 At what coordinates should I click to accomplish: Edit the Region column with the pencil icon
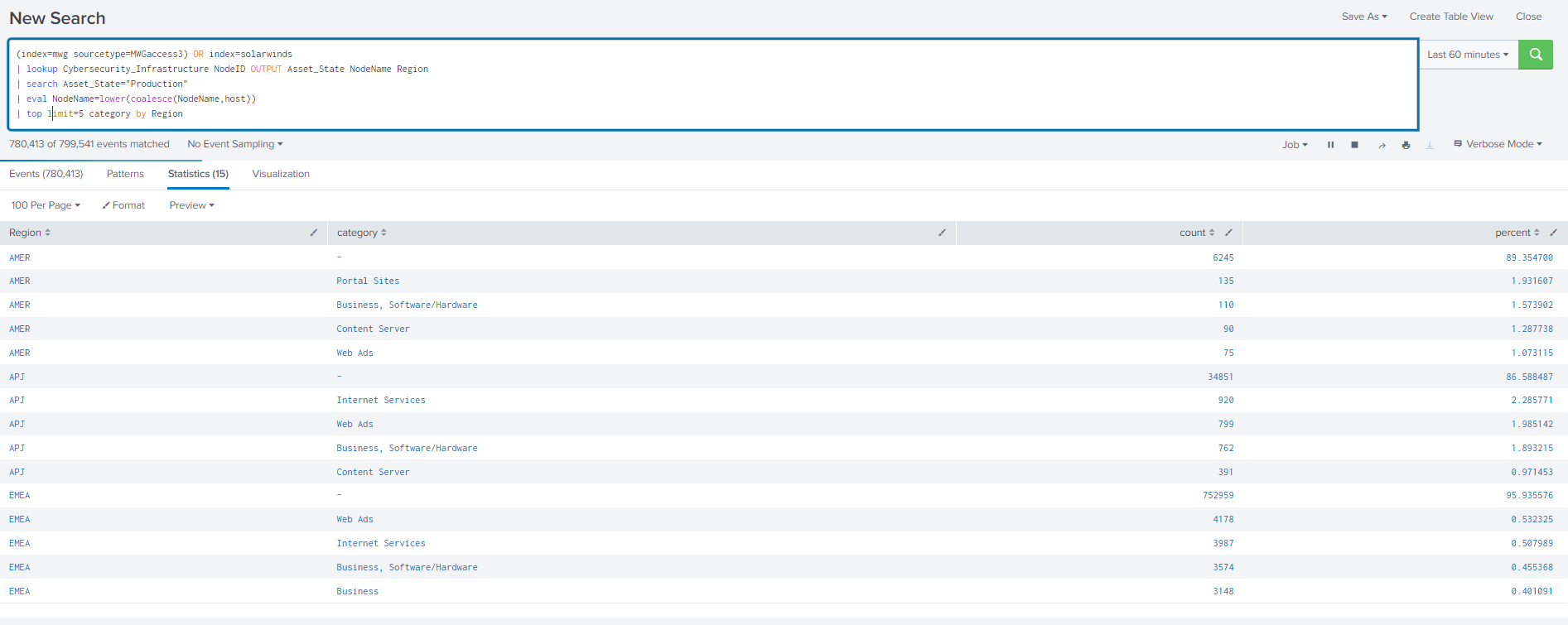[313, 233]
